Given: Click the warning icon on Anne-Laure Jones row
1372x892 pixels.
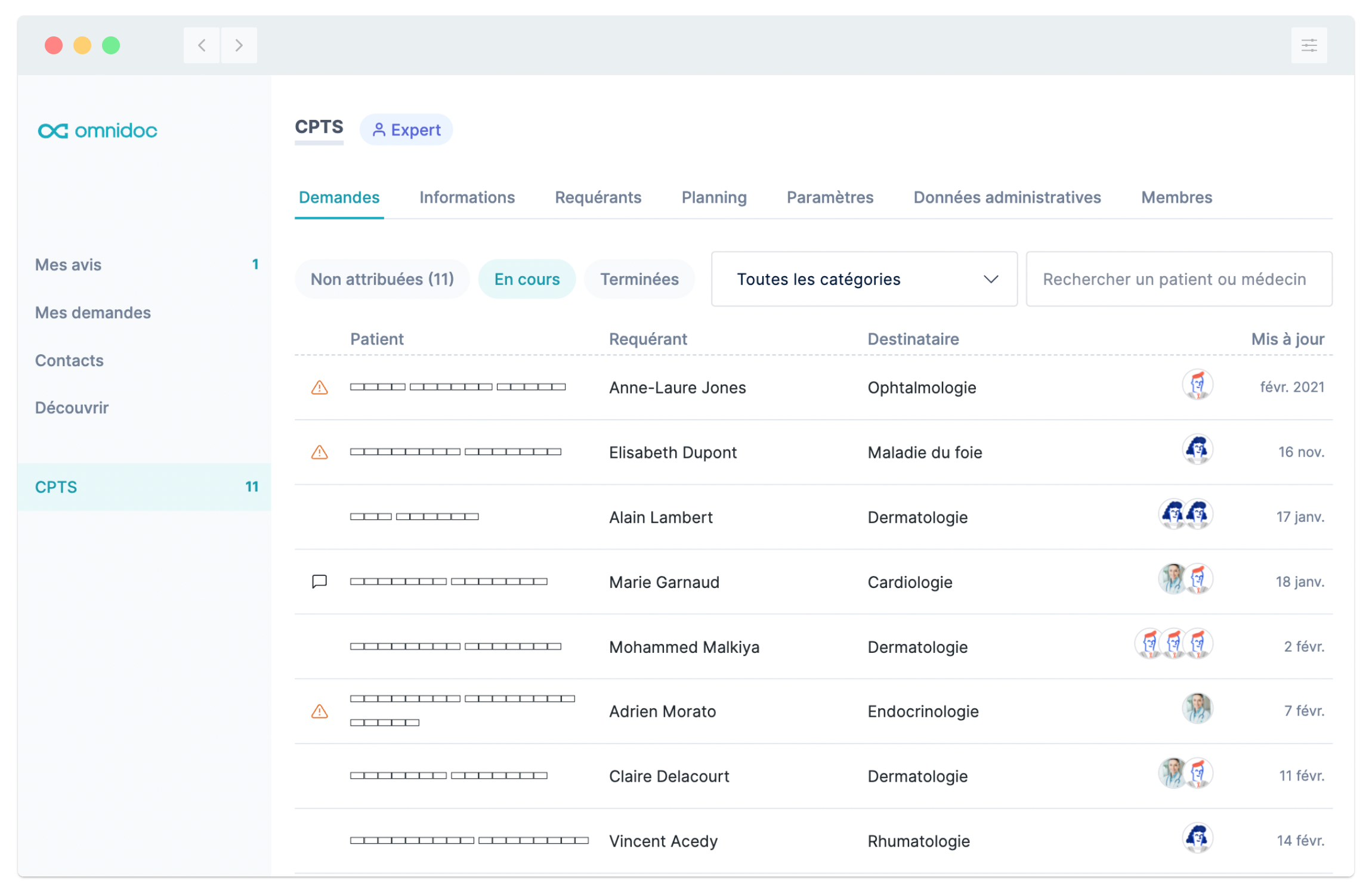Looking at the screenshot, I should [x=320, y=388].
